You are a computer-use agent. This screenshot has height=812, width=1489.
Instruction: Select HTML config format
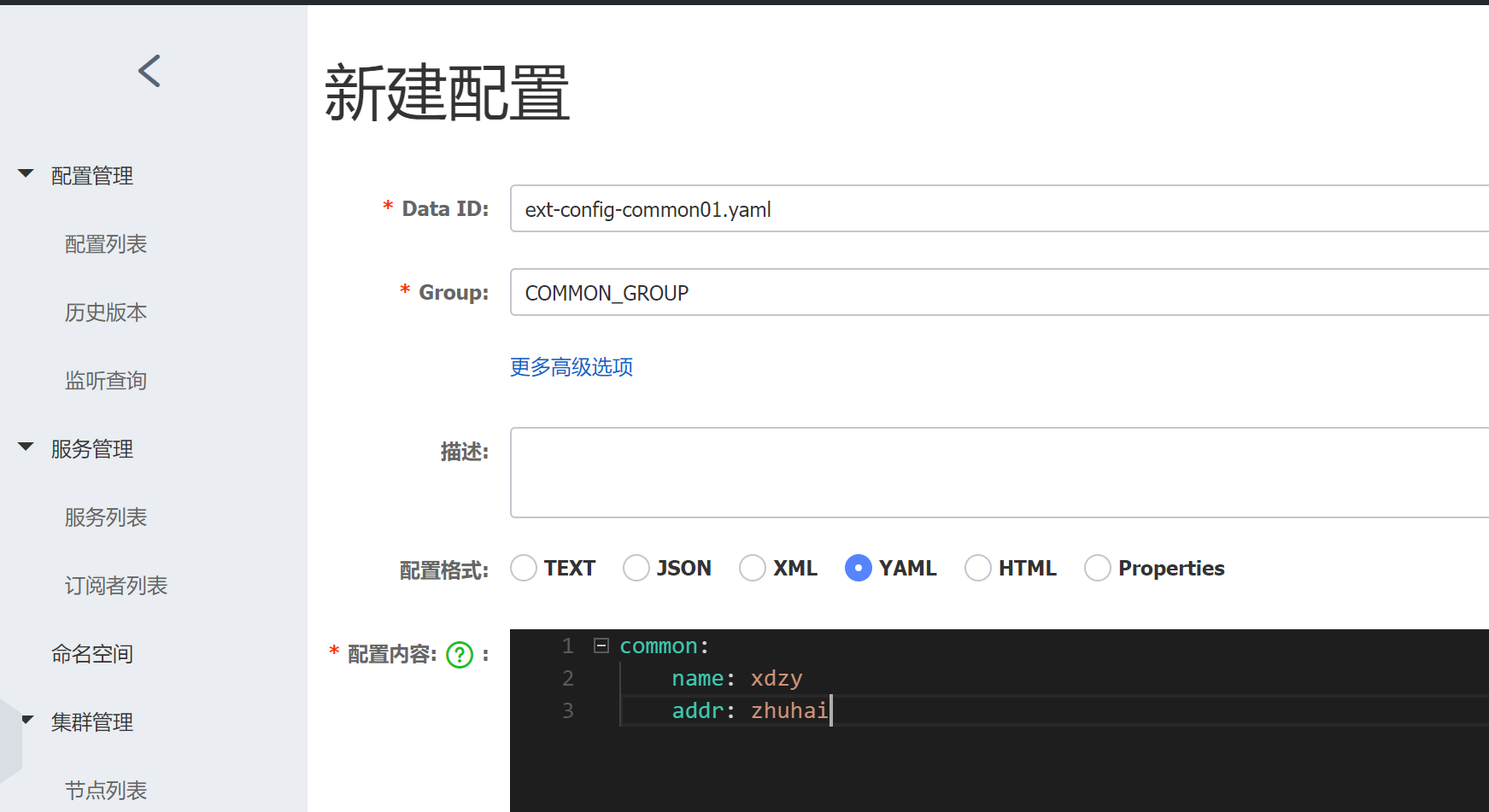[978, 568]
